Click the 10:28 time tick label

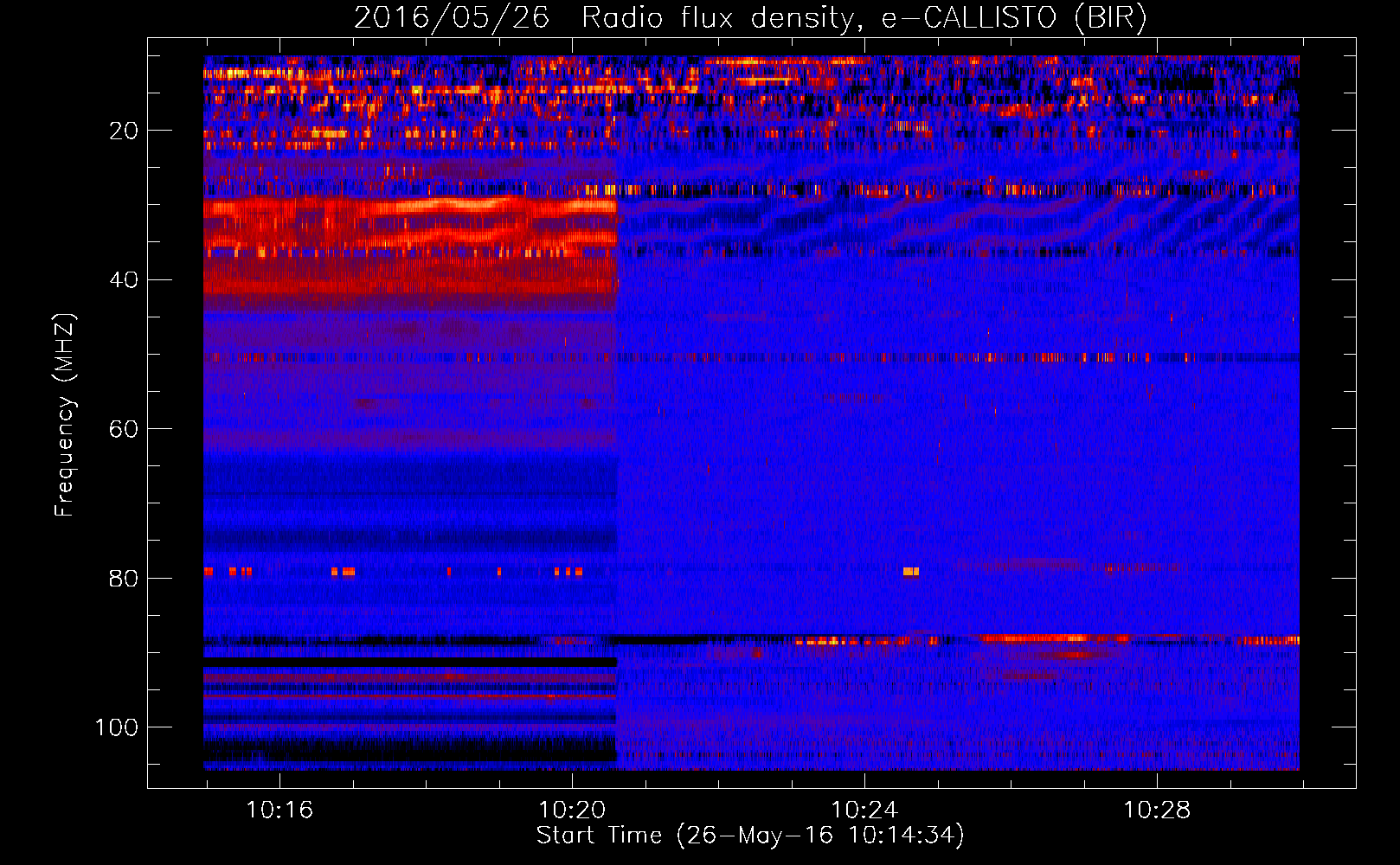pyautogui.click(x=1157, y=811)
